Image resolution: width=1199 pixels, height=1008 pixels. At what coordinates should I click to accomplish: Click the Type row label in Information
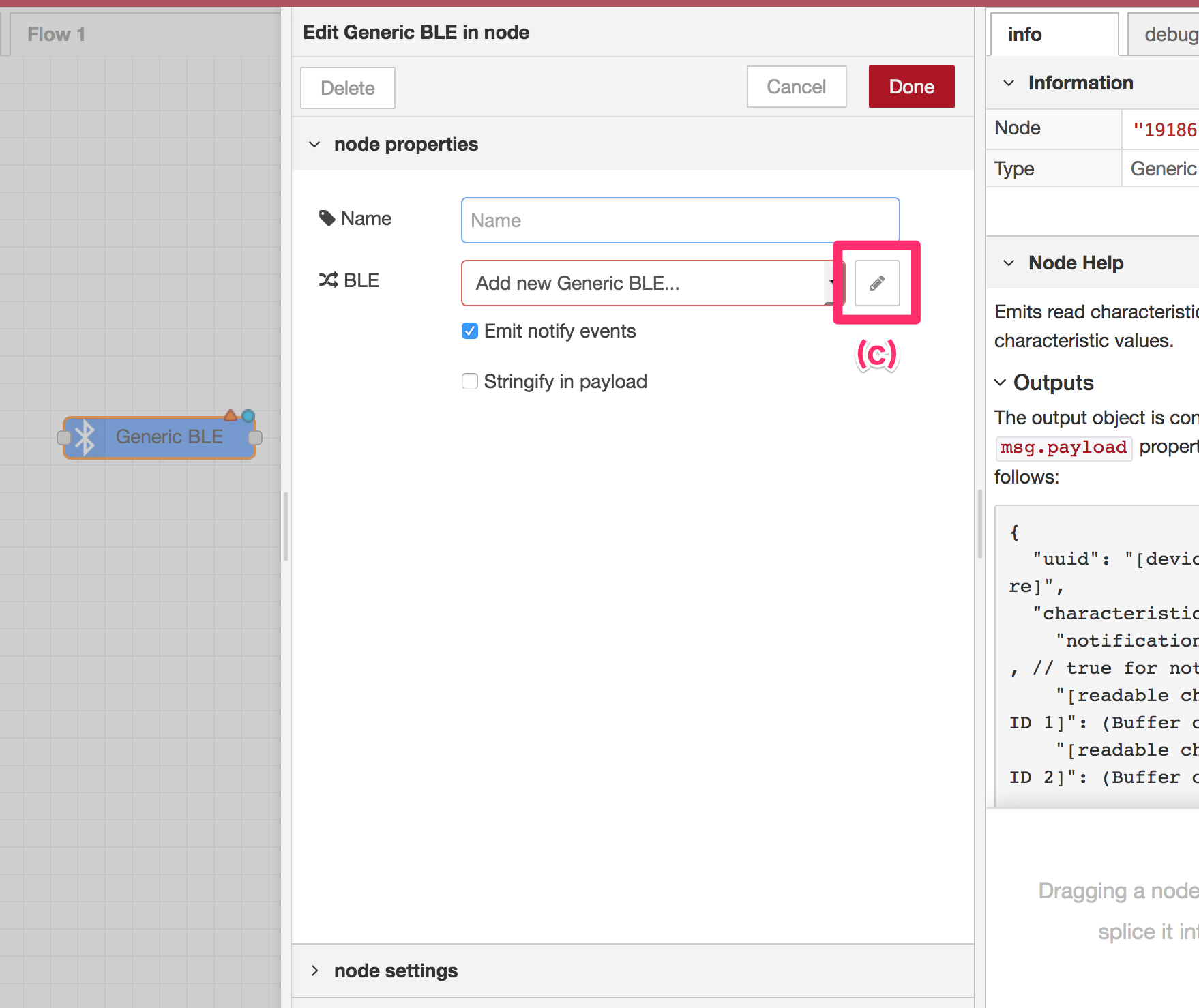pos(1014,168)
